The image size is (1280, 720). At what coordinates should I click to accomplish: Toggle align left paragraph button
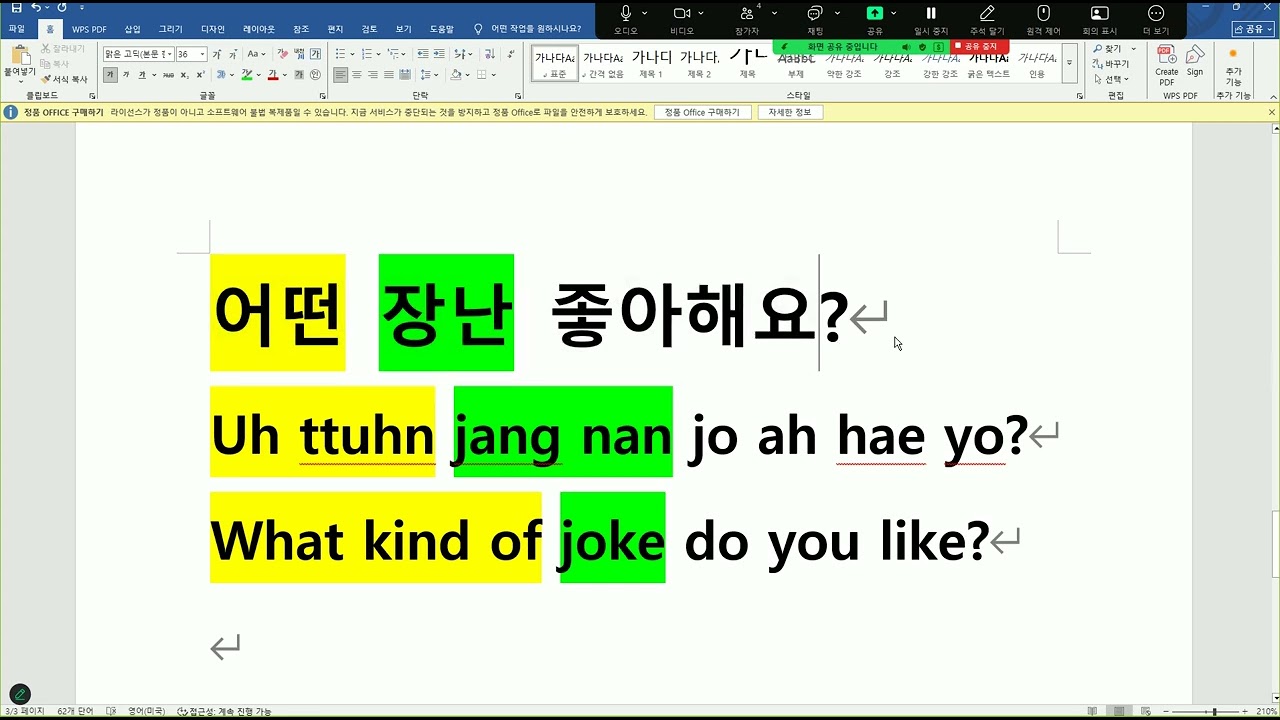(341, 75)
